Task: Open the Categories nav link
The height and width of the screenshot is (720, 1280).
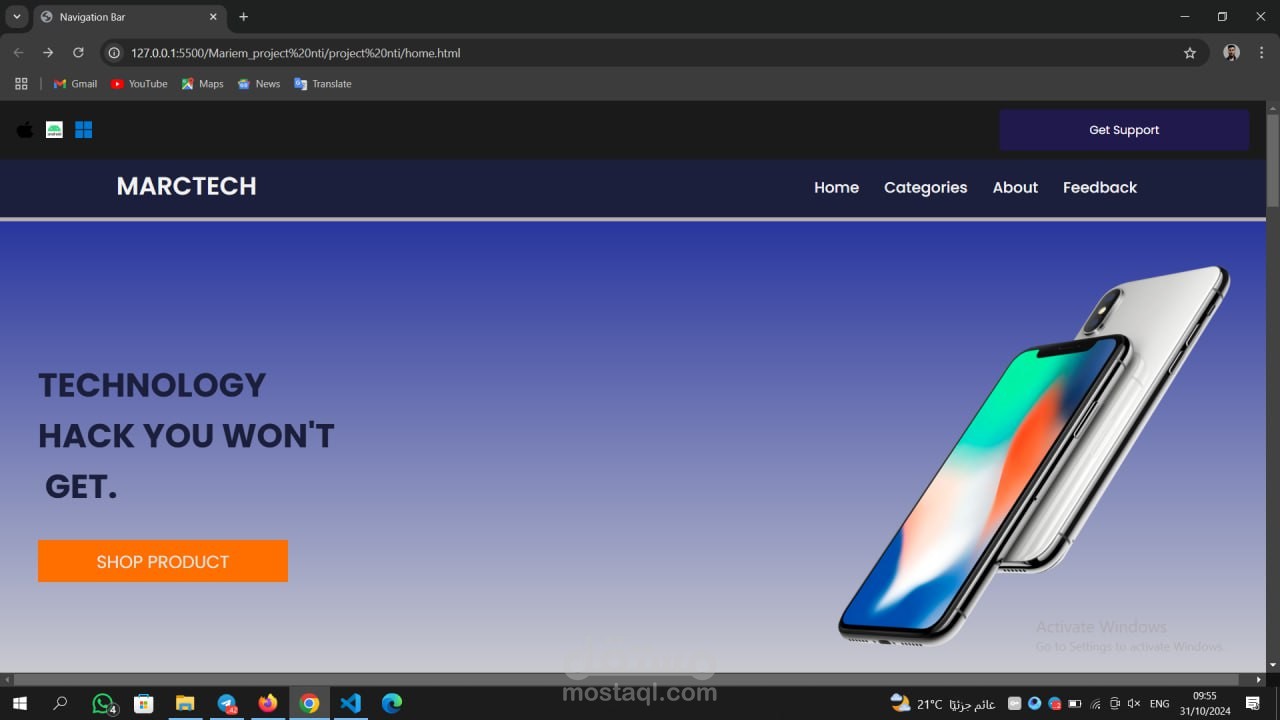Action: (x=925, y=187)
